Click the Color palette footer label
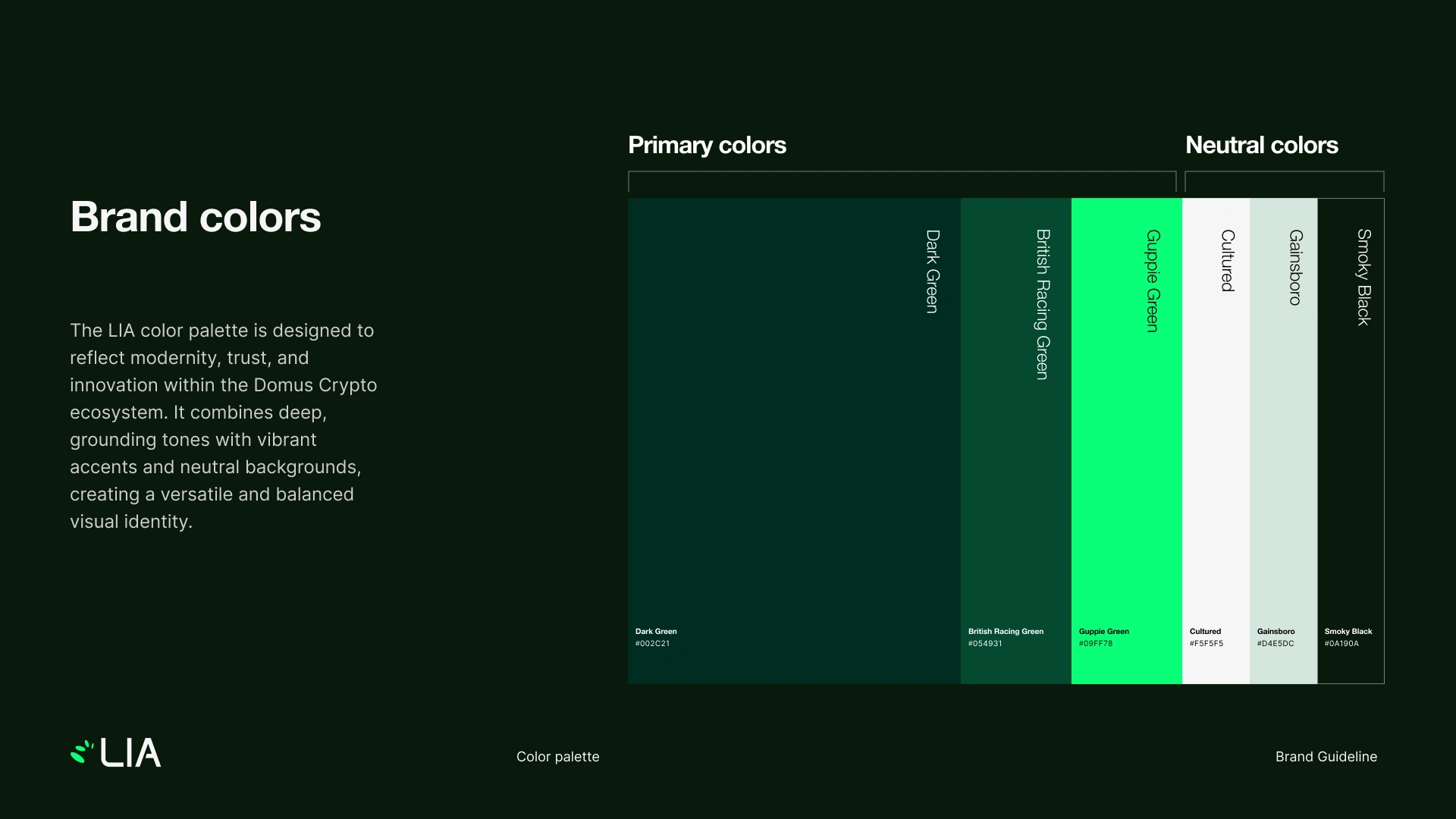 557,757
